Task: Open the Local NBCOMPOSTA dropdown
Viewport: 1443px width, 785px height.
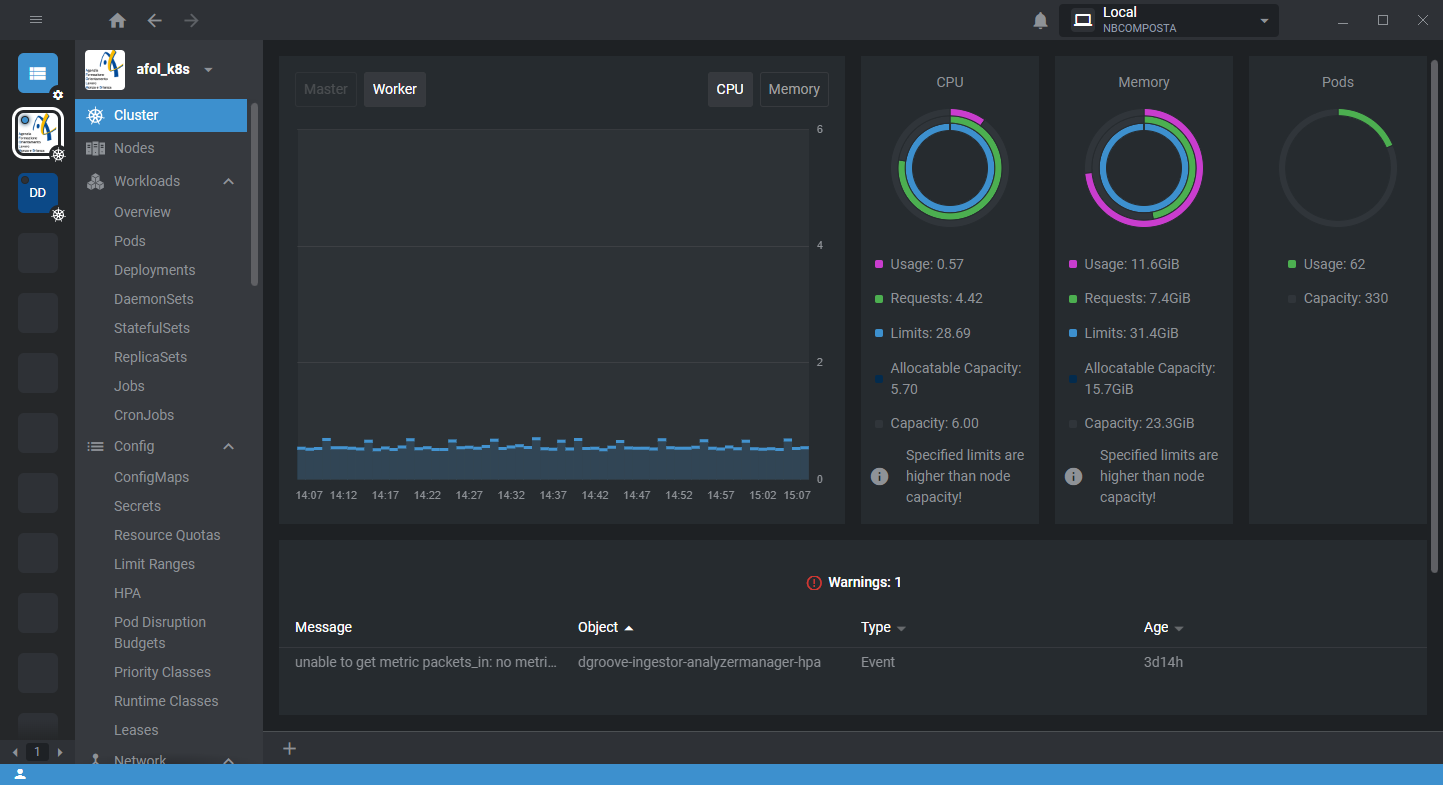Action: point(1169,20)
